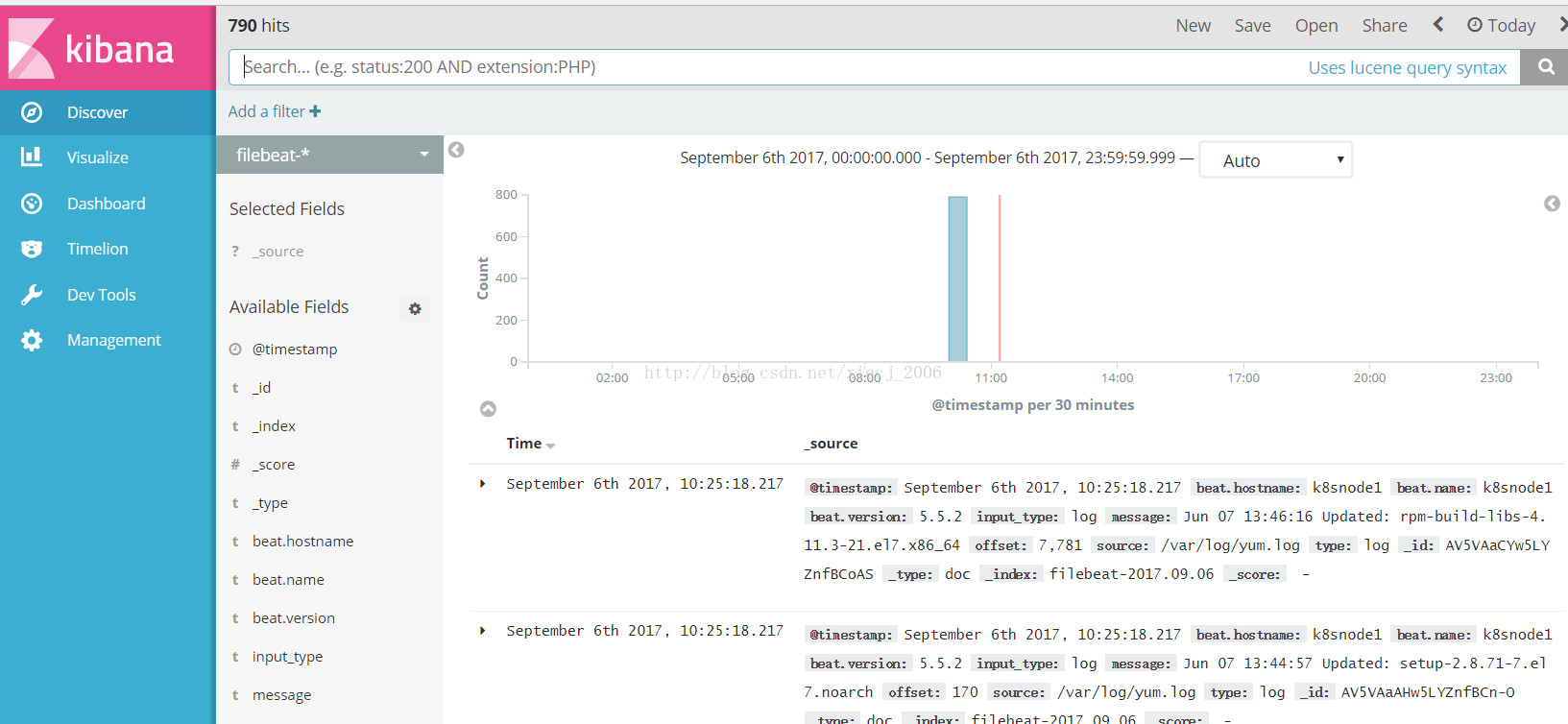Share the current search
Viewport: 1568px width, 724px height.
1385,26
